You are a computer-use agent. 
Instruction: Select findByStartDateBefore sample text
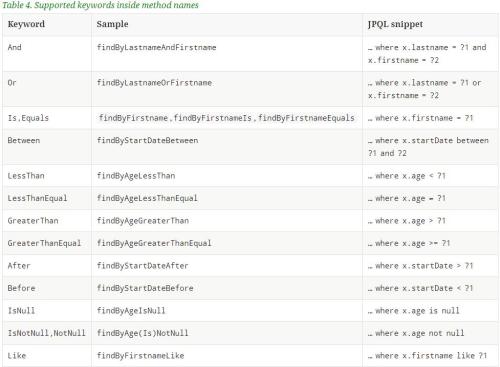[145, 288]
